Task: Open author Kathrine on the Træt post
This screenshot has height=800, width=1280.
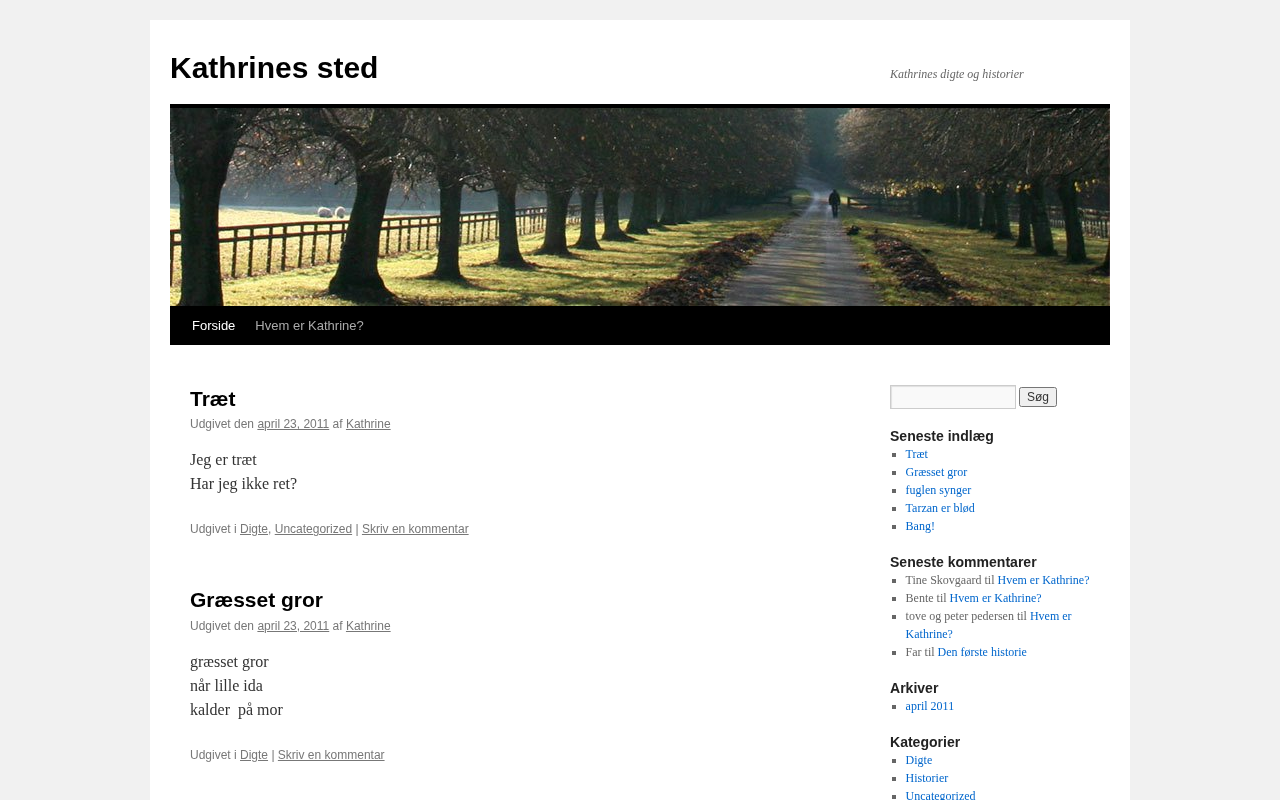Action: coord(368,424)
